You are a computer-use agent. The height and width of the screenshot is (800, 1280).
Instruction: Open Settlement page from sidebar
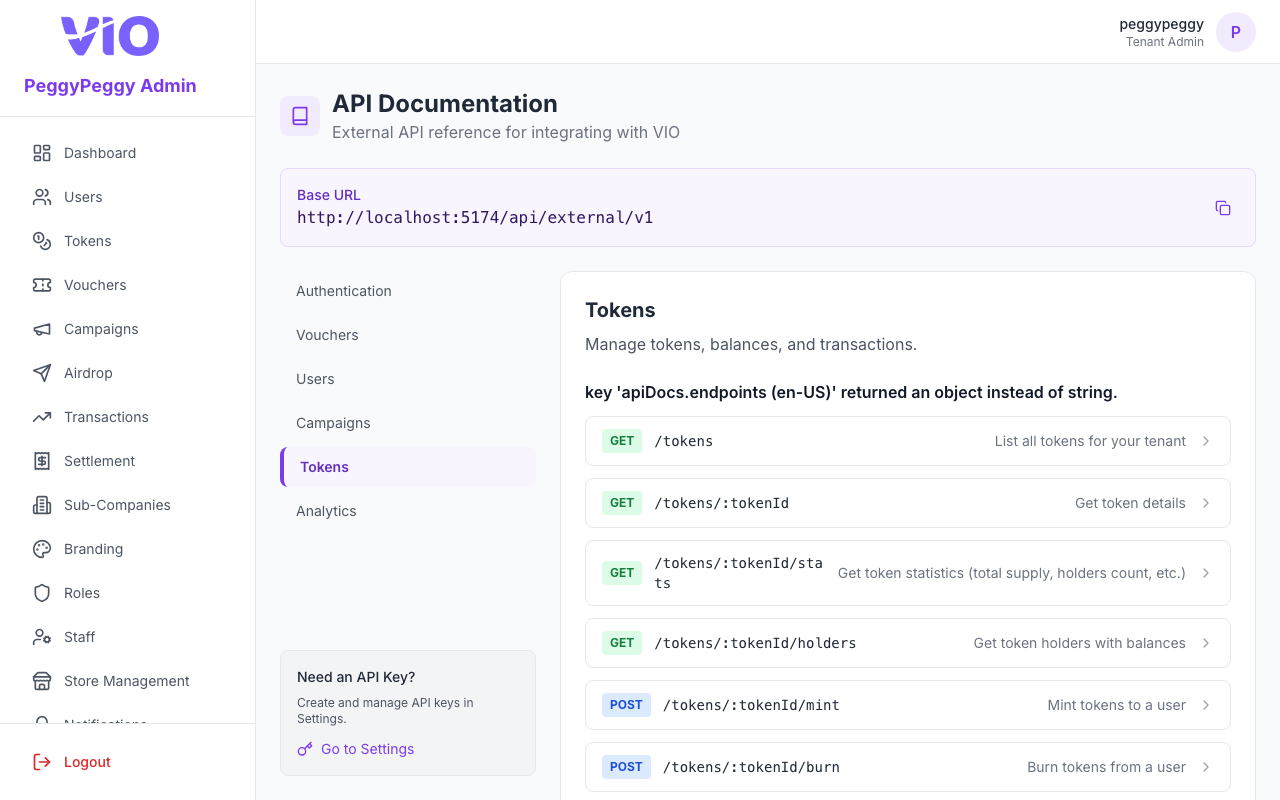pos(128,461)
